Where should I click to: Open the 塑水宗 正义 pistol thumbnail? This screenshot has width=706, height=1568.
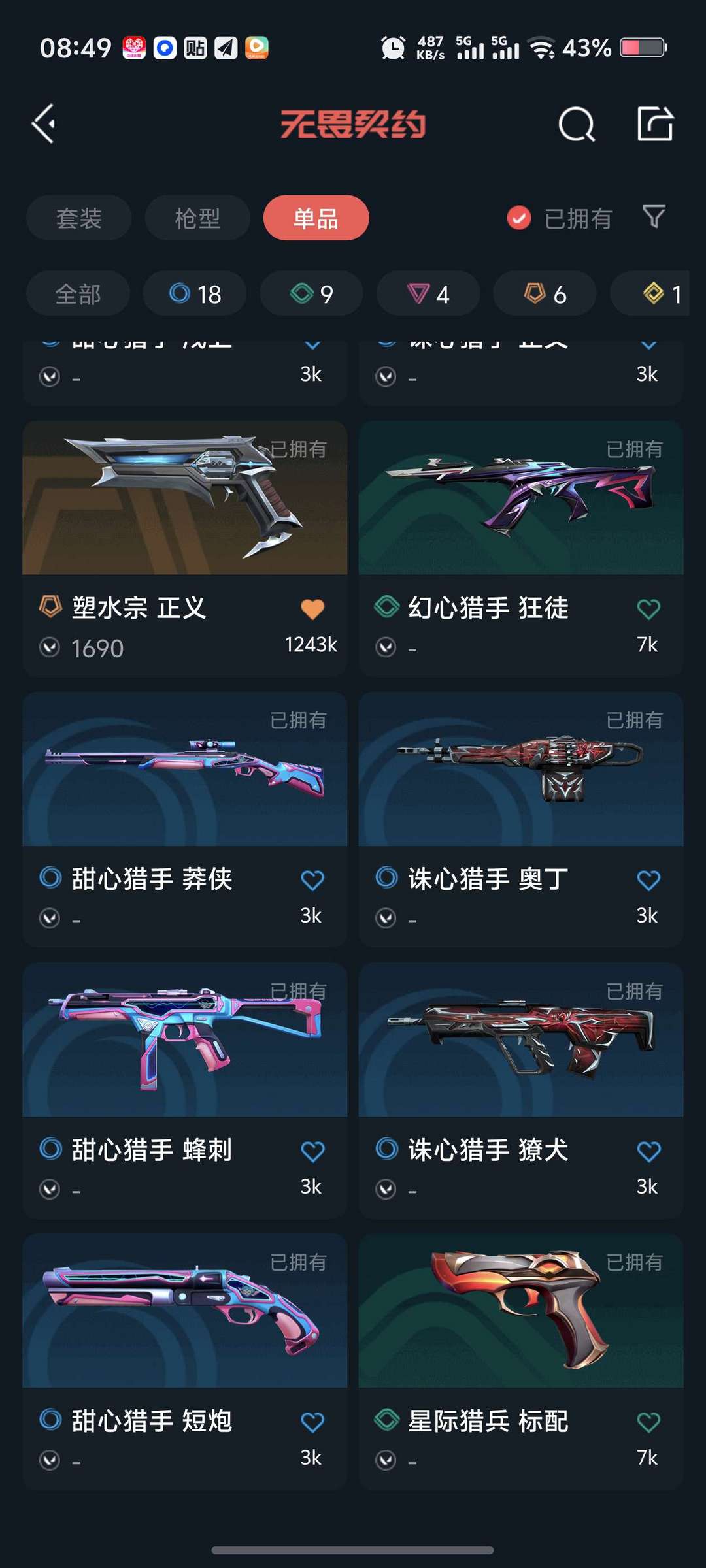click(184, 498)
